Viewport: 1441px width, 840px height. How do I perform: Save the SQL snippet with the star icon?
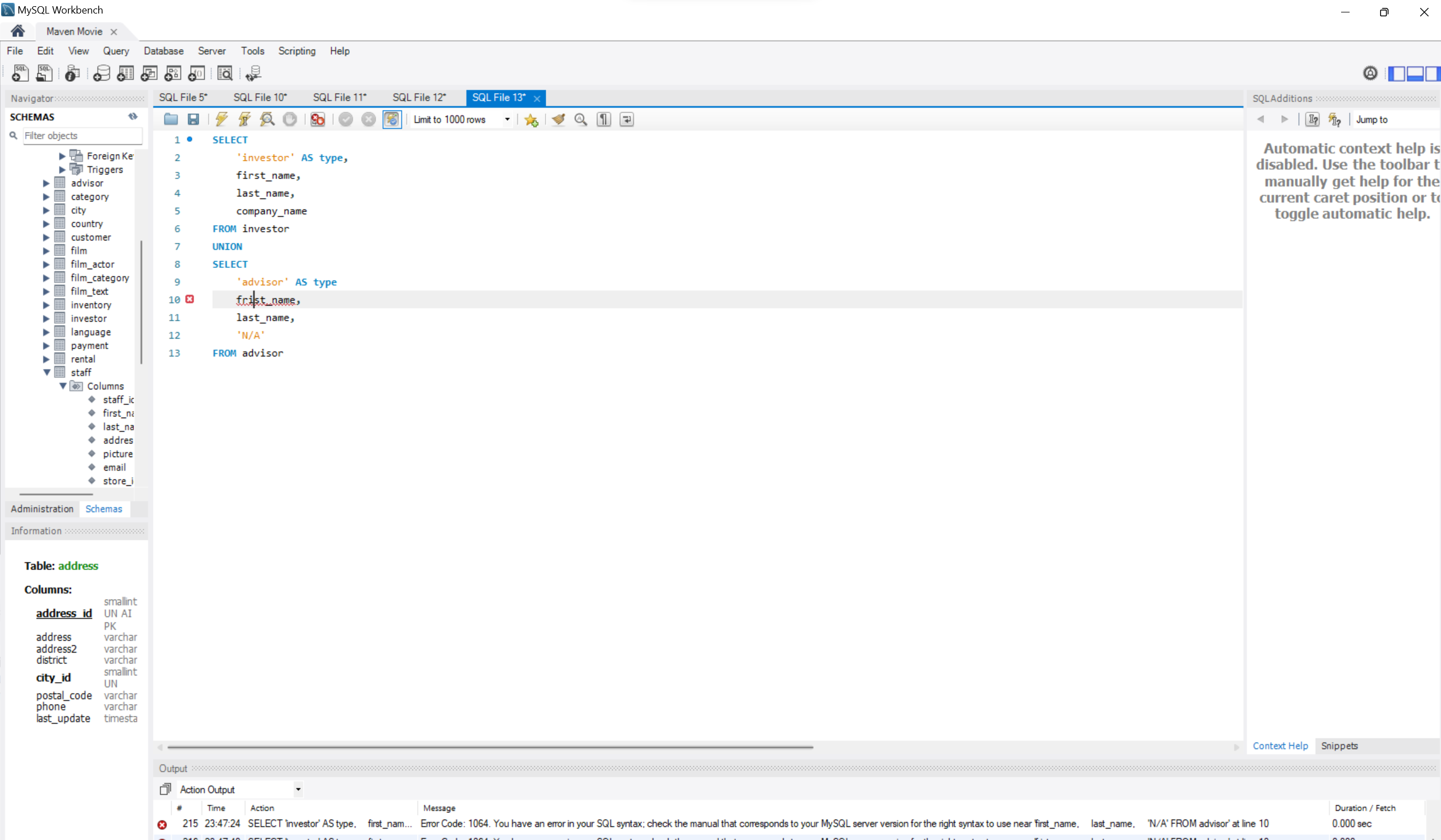click(x=531, y=120)
